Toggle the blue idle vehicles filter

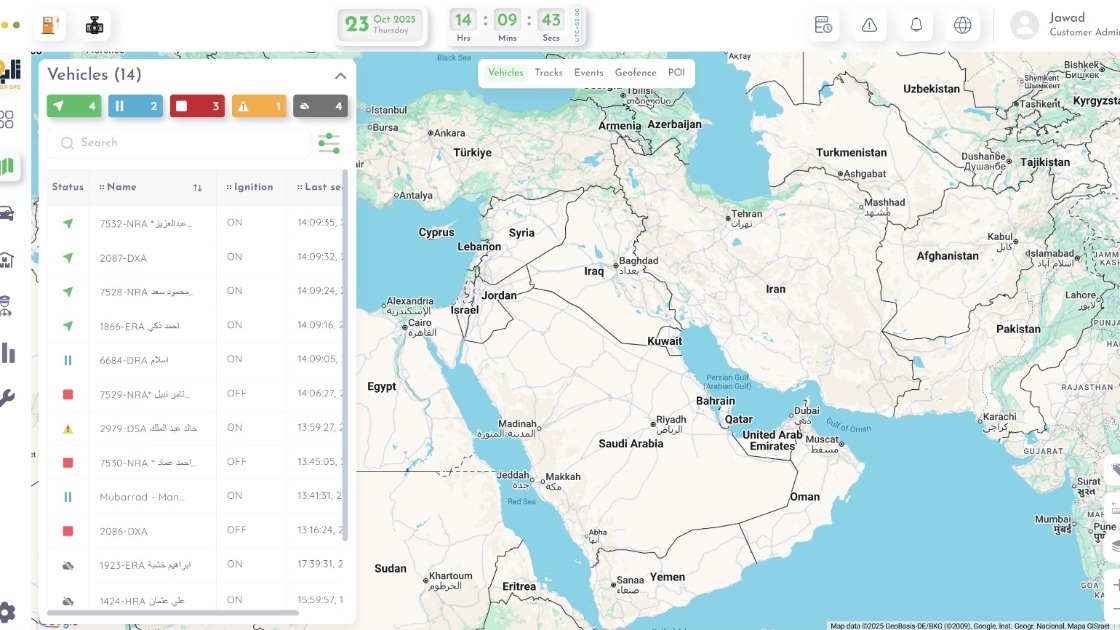coord(135,106)
